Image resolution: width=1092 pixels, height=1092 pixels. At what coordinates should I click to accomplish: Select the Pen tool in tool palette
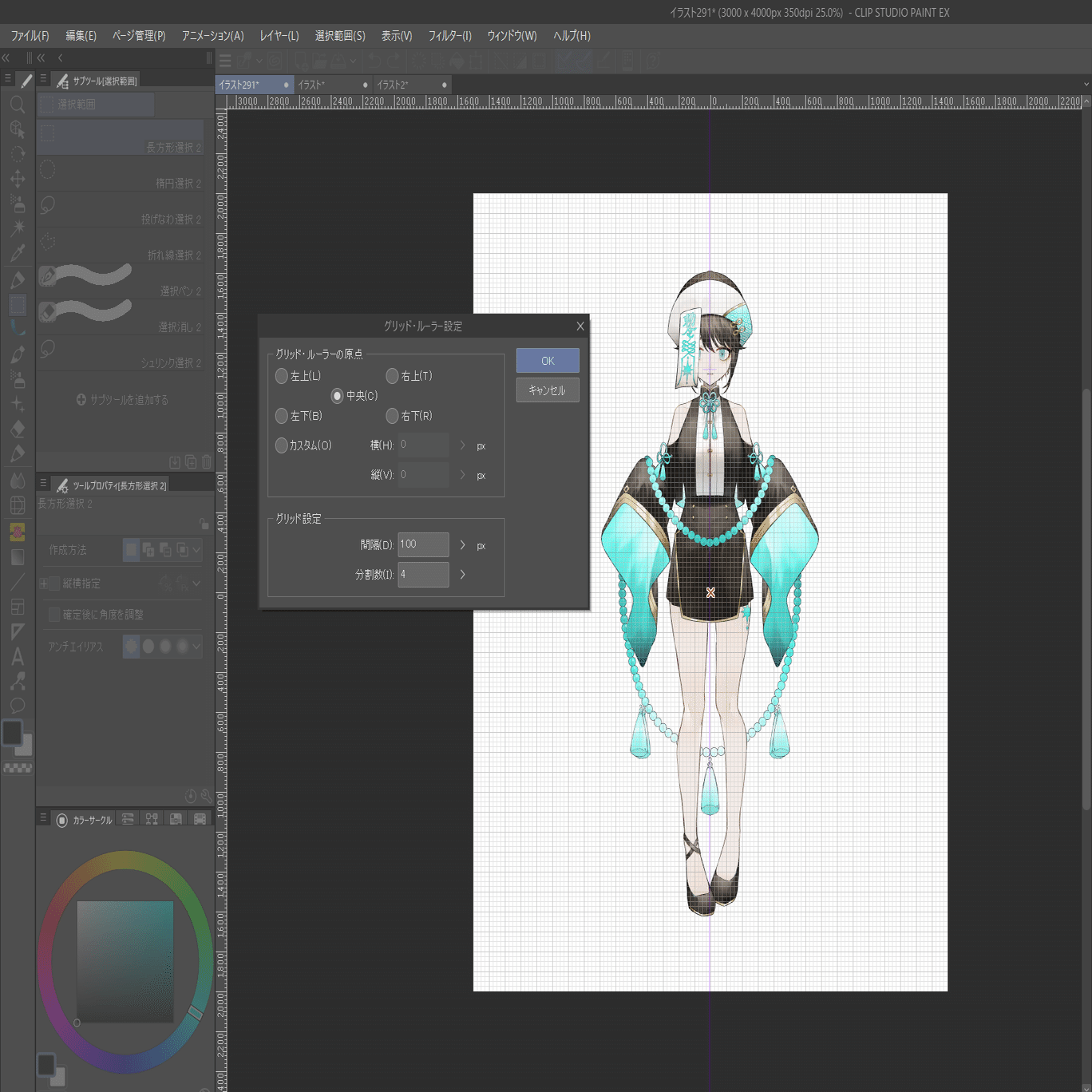[x=18, y=279]
